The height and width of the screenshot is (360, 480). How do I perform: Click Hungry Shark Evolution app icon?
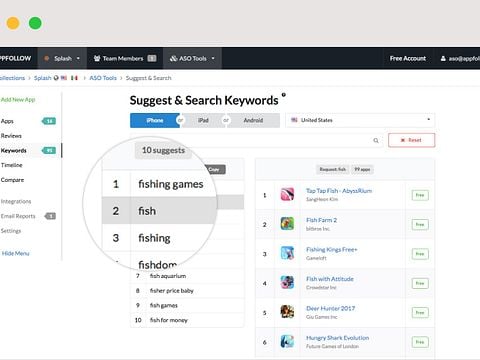click(287, 341)
